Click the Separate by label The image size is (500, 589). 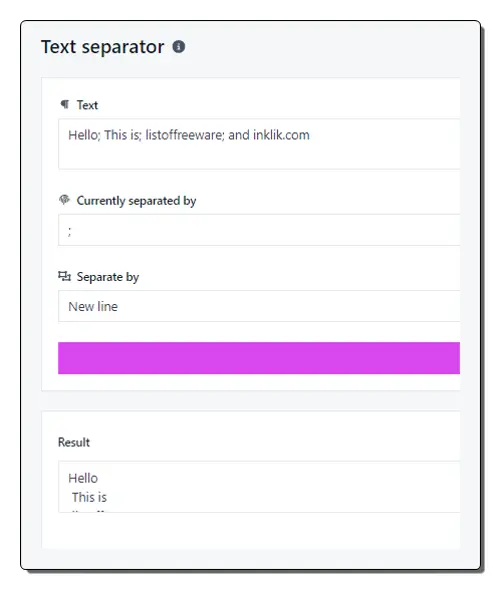coord(108,277)
